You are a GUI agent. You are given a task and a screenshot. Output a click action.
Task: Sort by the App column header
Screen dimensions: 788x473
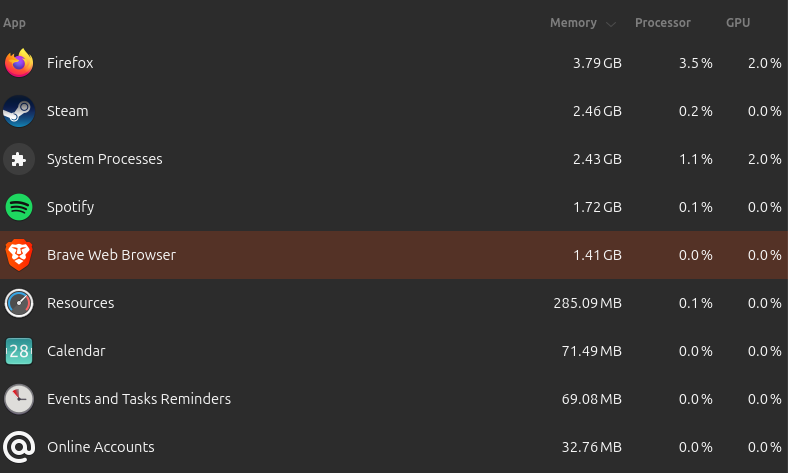14,23
